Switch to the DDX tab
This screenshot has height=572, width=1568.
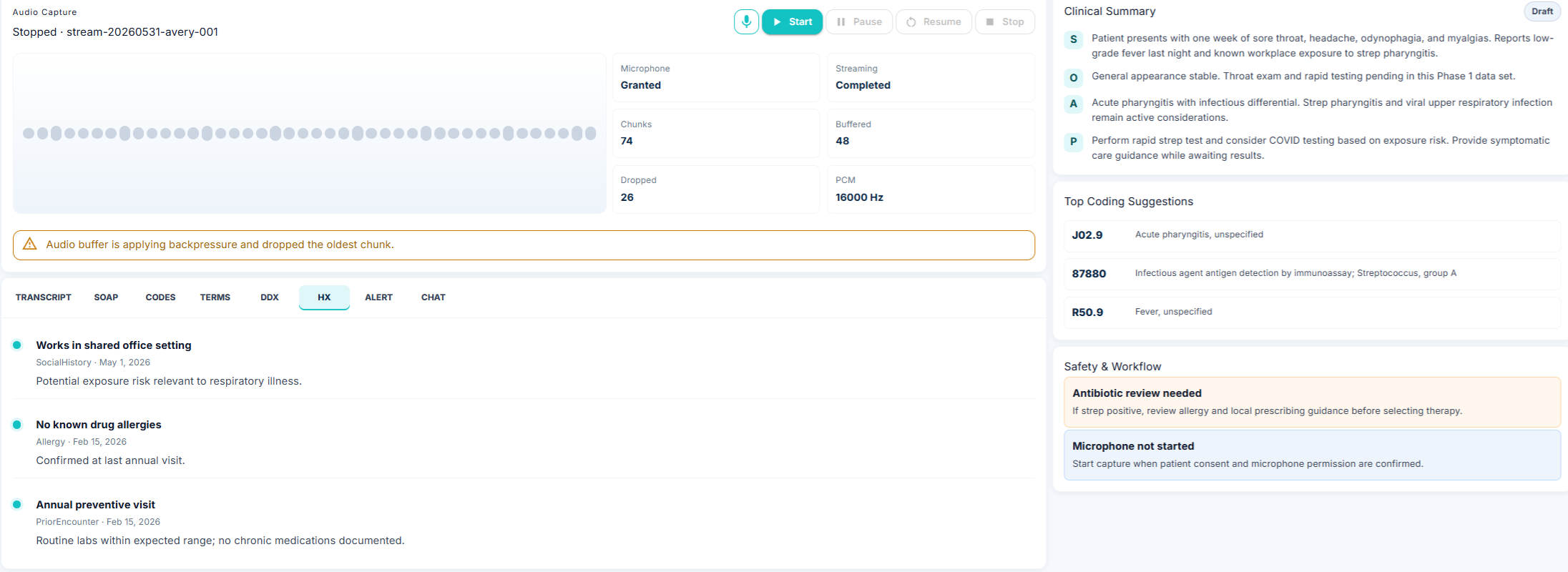click(x=270, y=297)
